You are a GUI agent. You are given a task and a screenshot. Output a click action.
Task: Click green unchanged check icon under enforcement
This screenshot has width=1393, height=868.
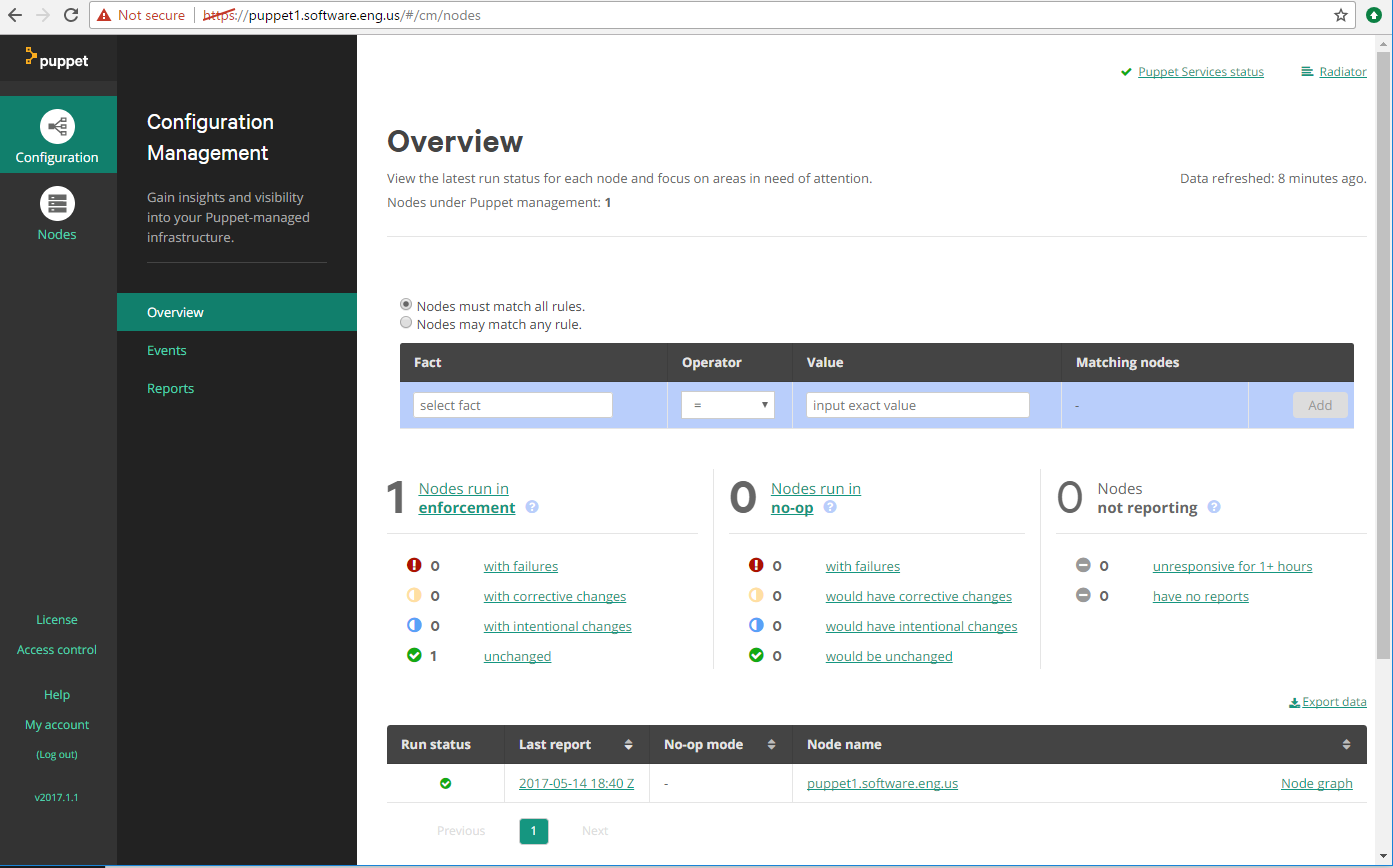414,655
